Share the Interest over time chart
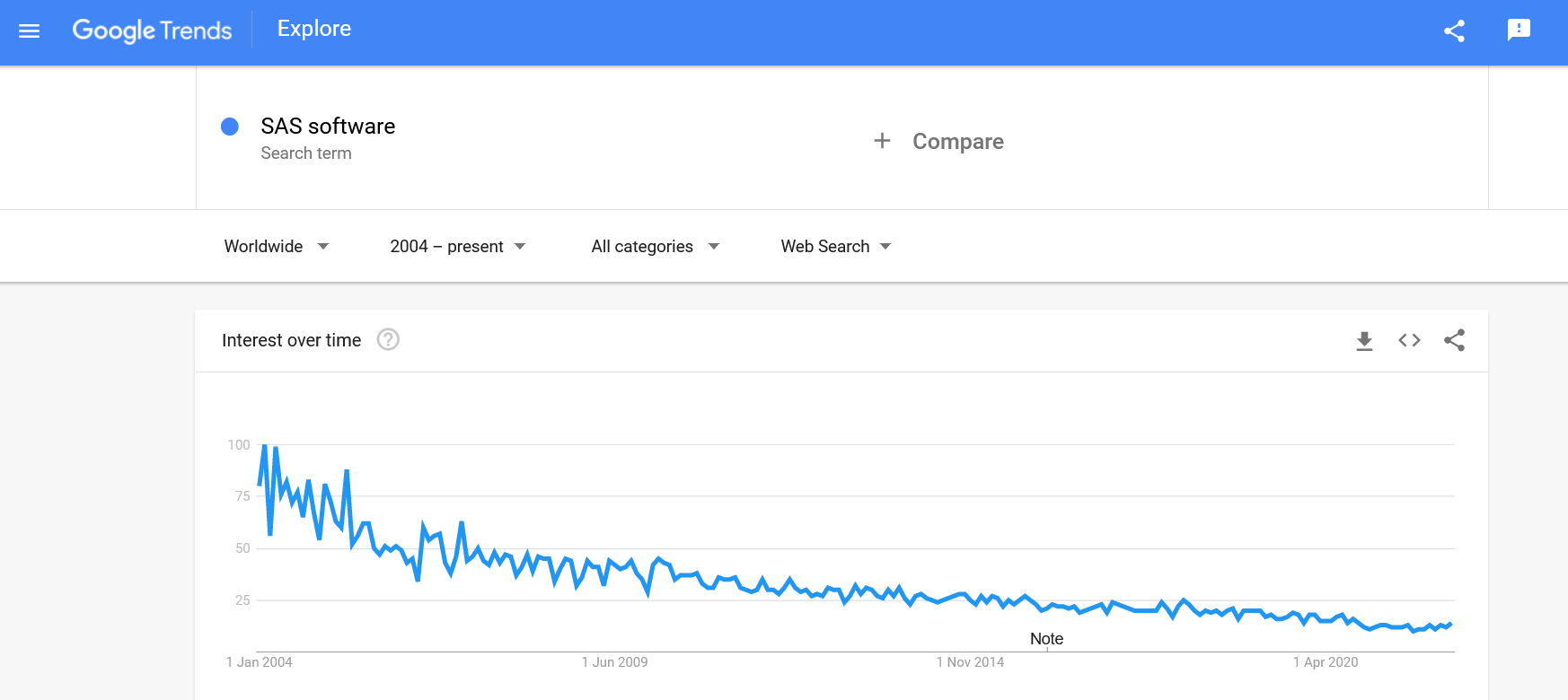This screenshot has width=1568, height=700. point(1454,340)
